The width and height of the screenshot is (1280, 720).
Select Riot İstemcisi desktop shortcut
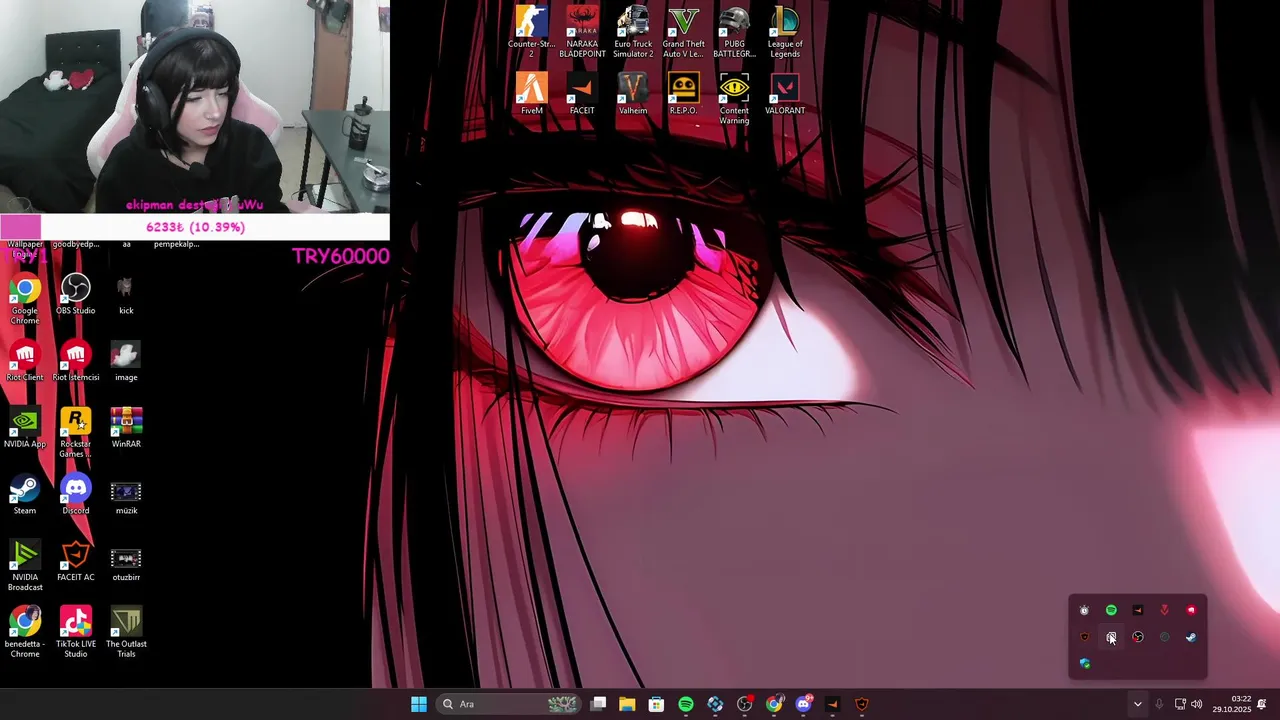tap(75, 361)
